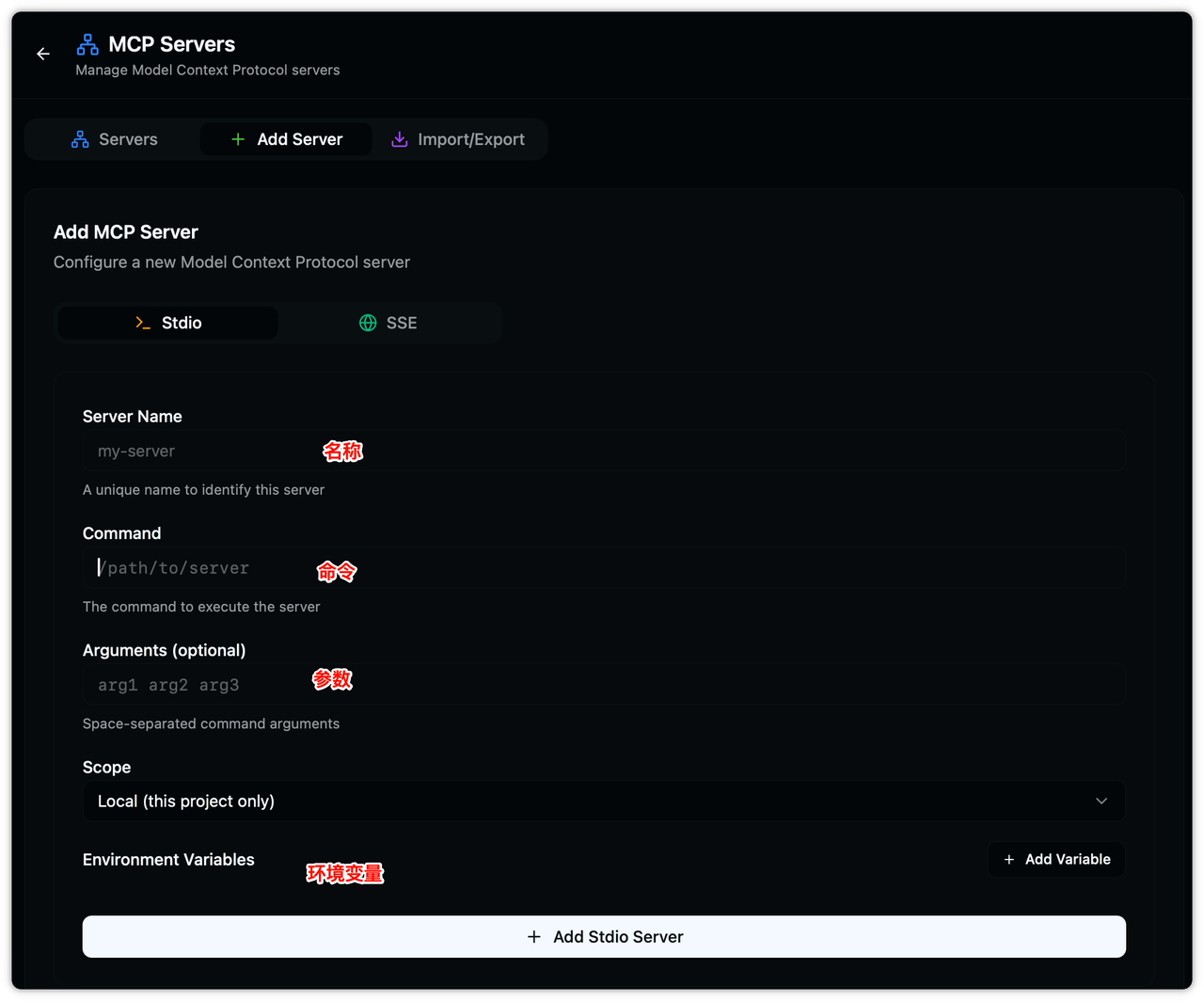Click the back arrow icon
Image resolution: width=1204 pixels, height=1001 pixels.
tap(43, 55)
